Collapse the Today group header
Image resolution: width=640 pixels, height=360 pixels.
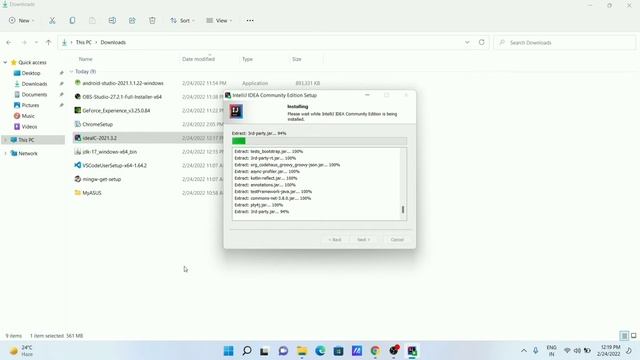point(71,71)
